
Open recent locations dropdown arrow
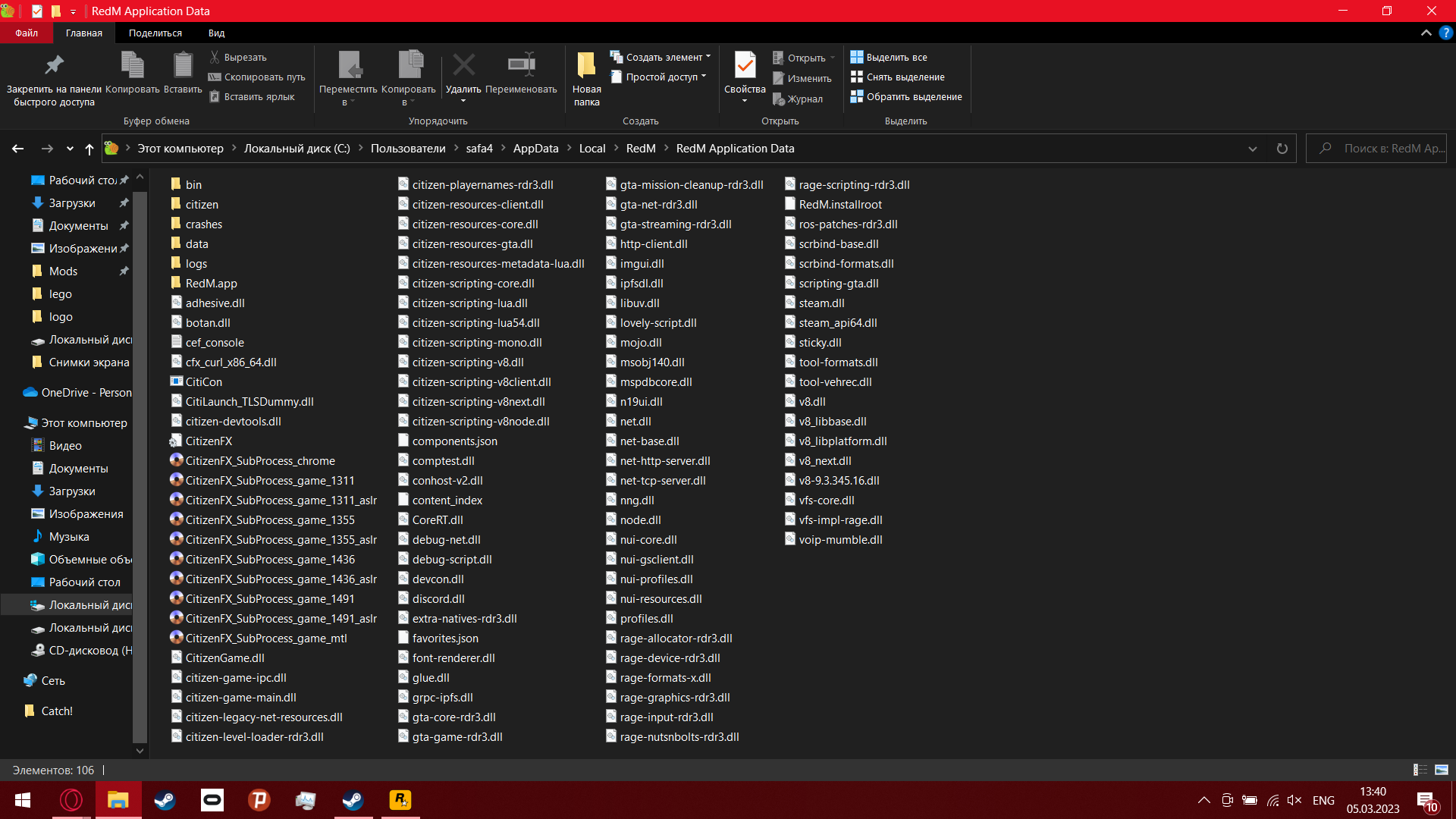[70, 149]
